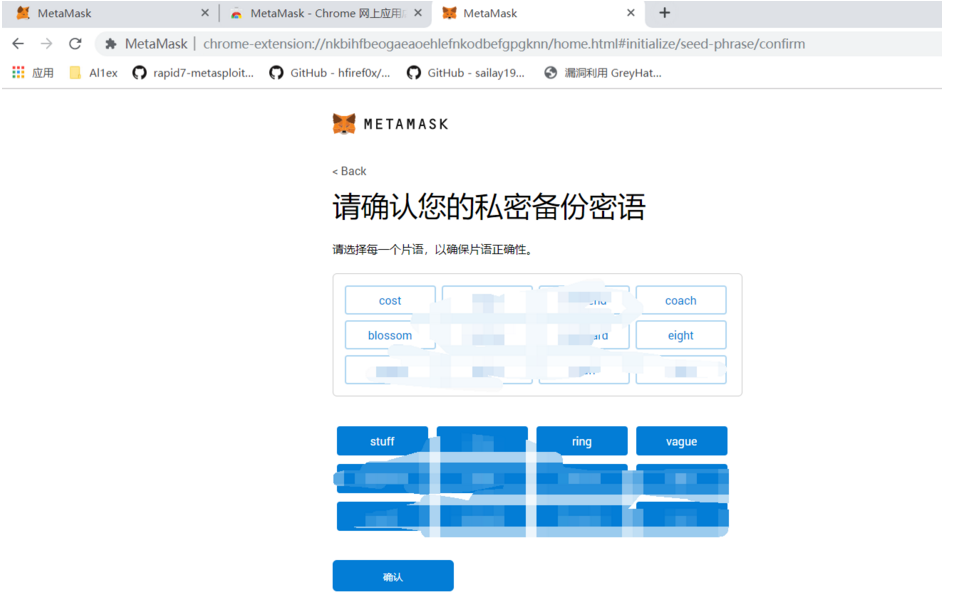Image resolution: width=954 pixels, height=592 pixels.
Task: Click the GitHub icon for the hfiref0x bookmark
Action: pos(276,72)
